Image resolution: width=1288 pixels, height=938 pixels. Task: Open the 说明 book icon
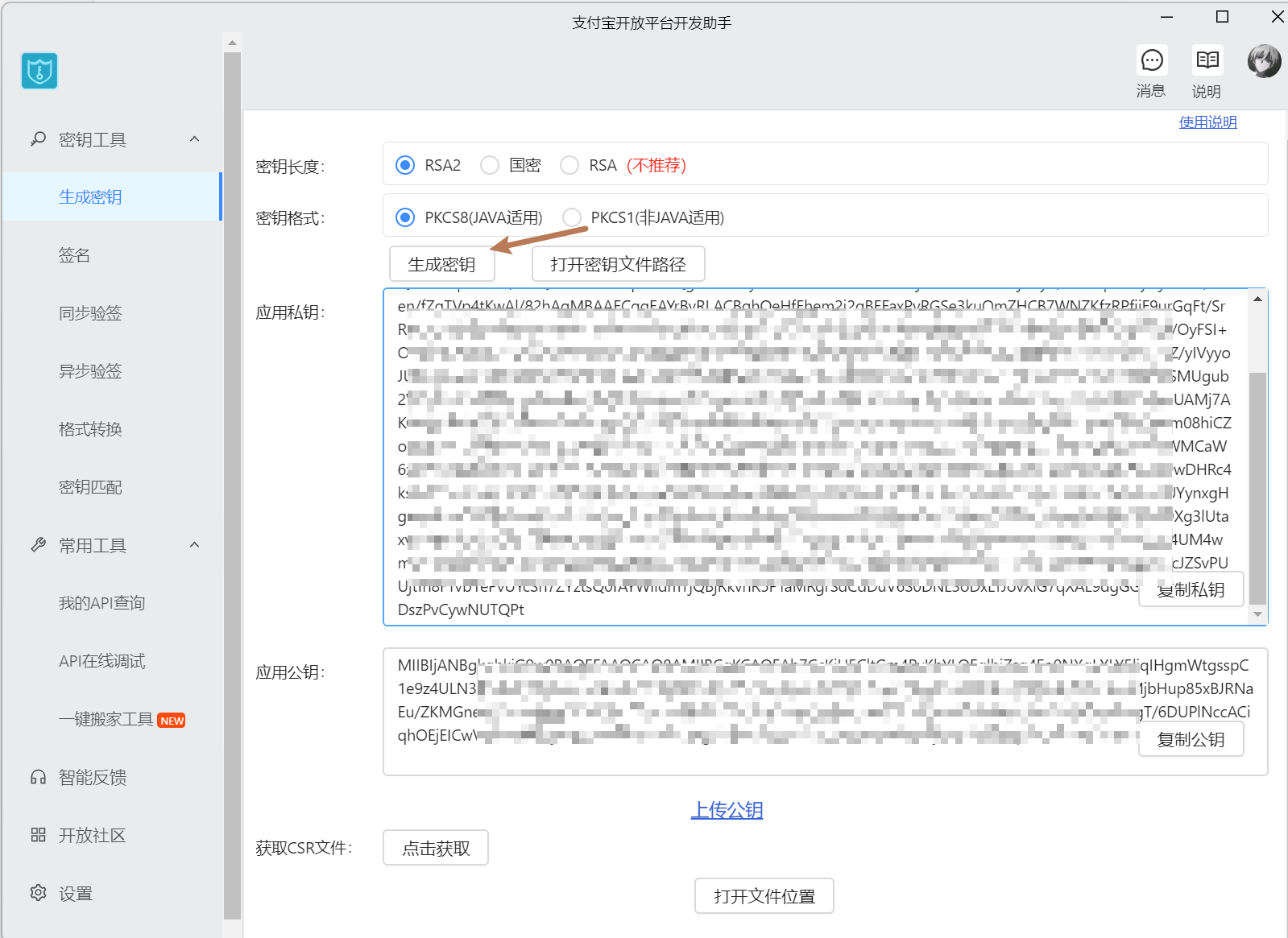pyautogui.click(x=1207, y=60)
